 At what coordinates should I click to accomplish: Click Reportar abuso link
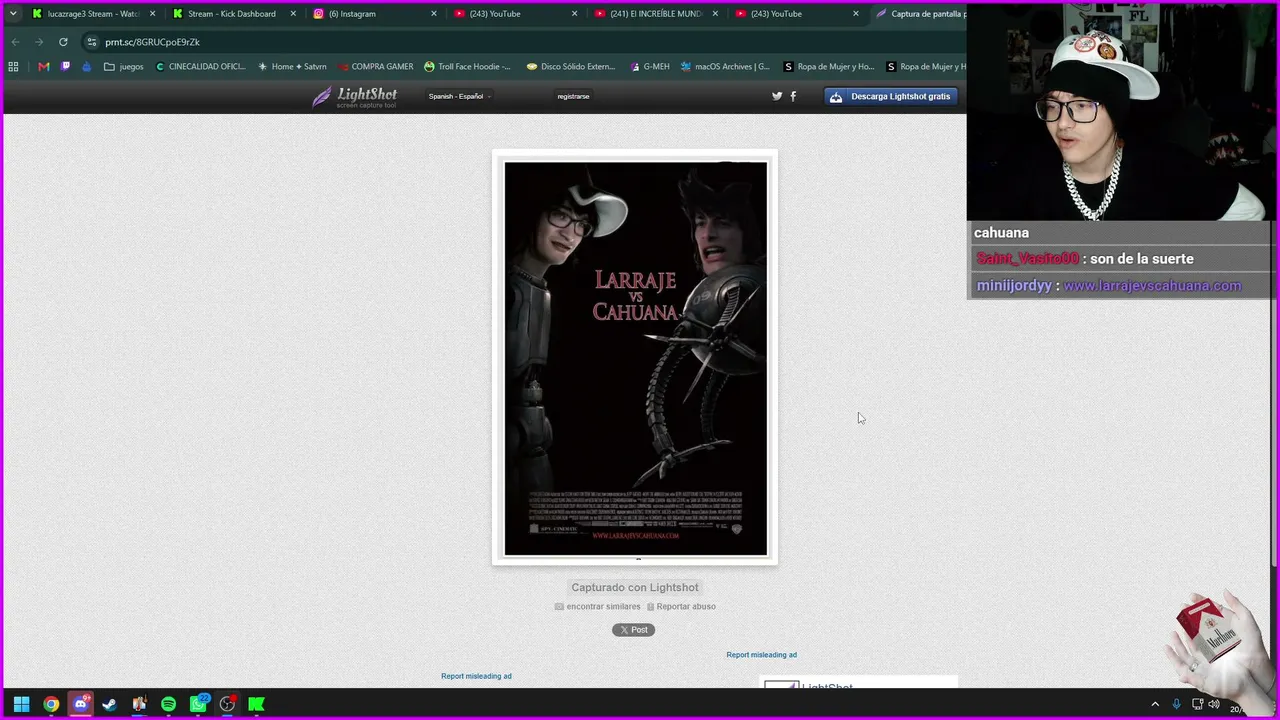click(x=681, y=607)
